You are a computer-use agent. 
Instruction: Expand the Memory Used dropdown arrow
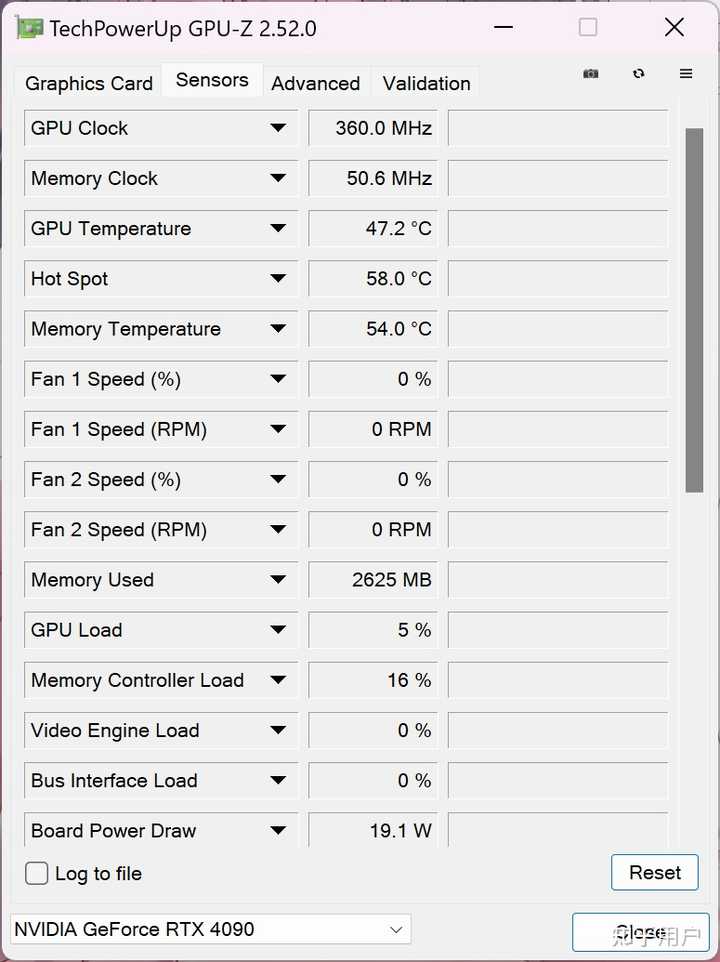point(278,580)
